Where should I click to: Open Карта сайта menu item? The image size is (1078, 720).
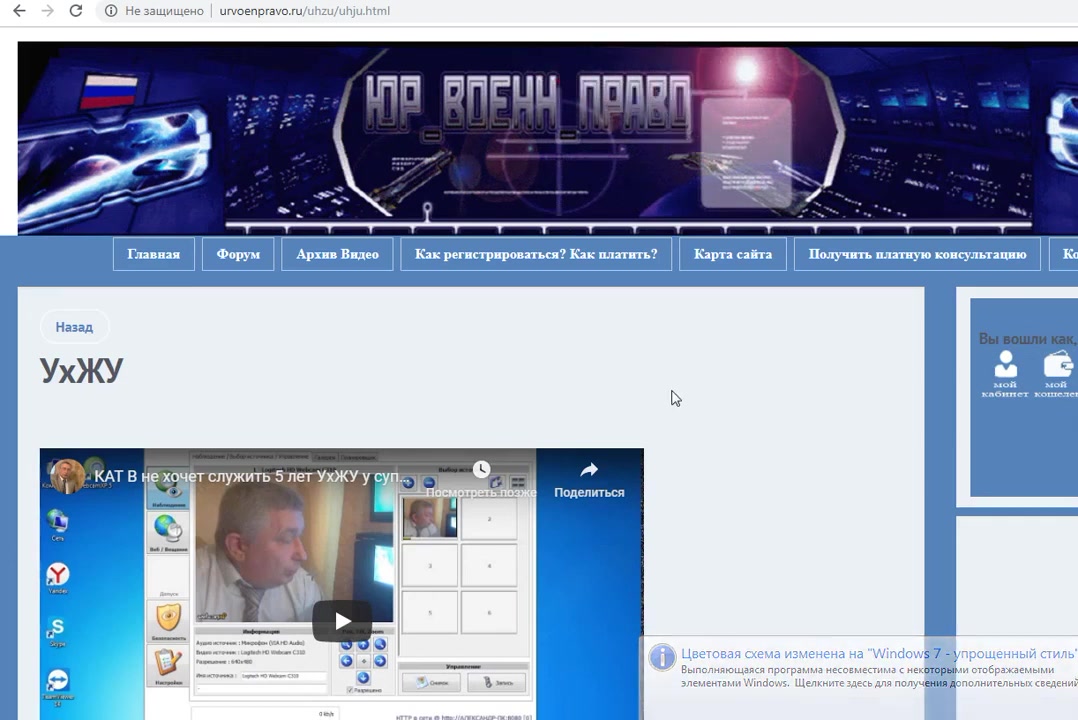733,254
